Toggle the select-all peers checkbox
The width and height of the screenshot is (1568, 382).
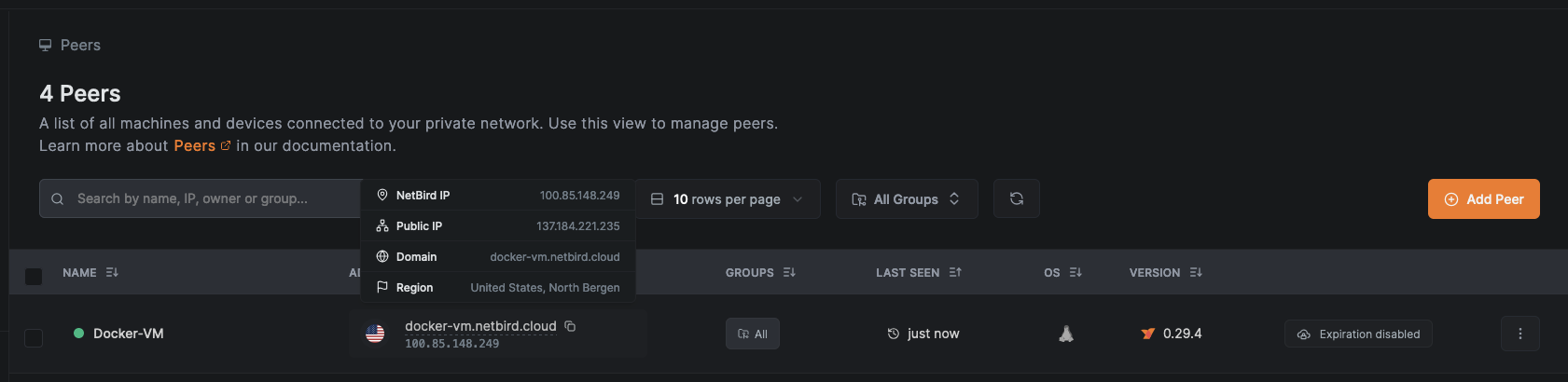coord(34,277)
